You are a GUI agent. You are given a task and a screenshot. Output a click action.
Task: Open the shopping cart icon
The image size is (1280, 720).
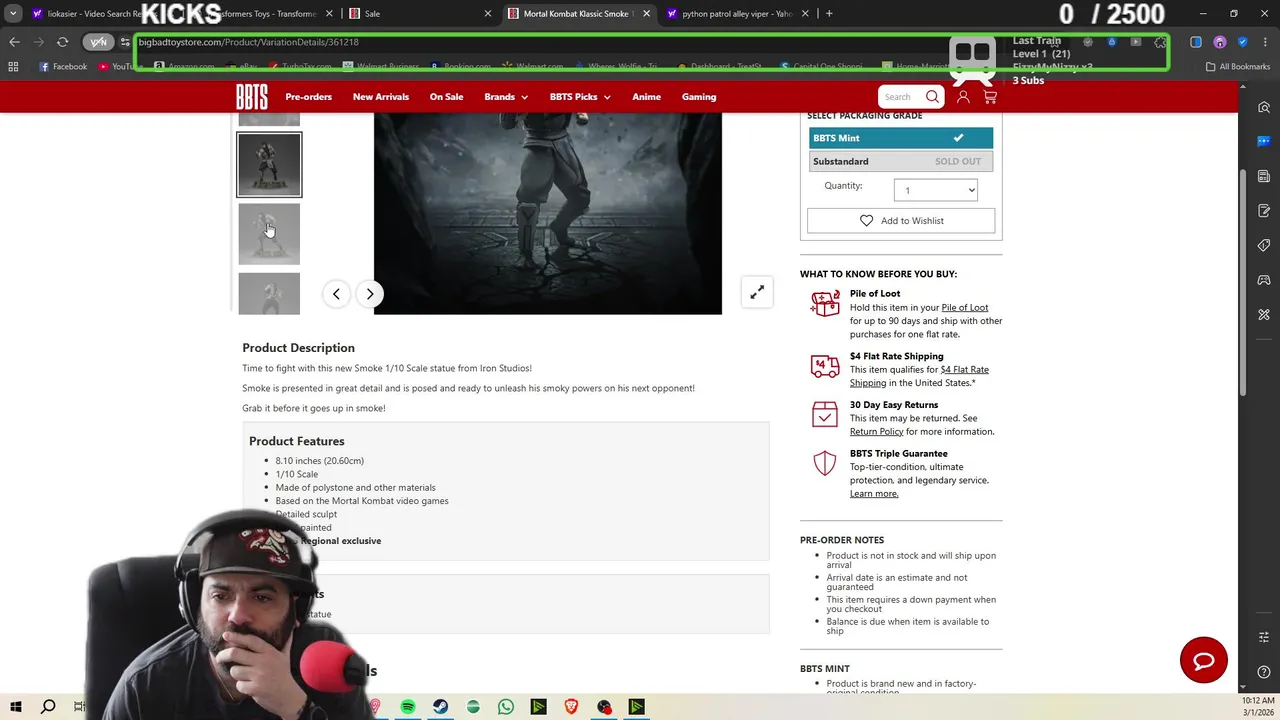click(x=990, y=97)
